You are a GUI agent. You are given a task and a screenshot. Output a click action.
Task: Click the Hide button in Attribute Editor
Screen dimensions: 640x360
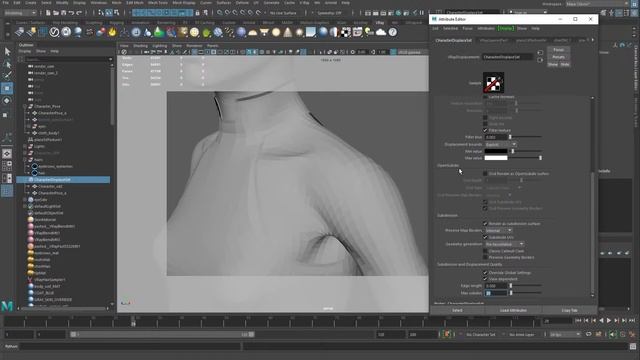[564, 64]
